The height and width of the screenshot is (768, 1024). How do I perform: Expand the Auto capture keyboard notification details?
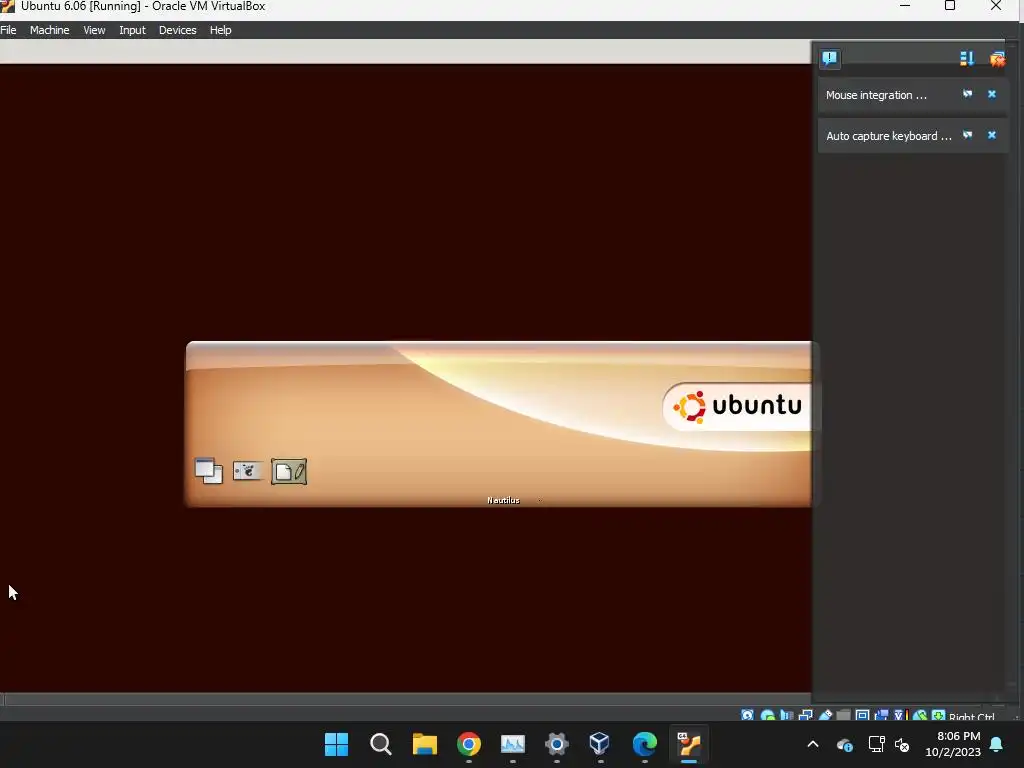[967, 135]
